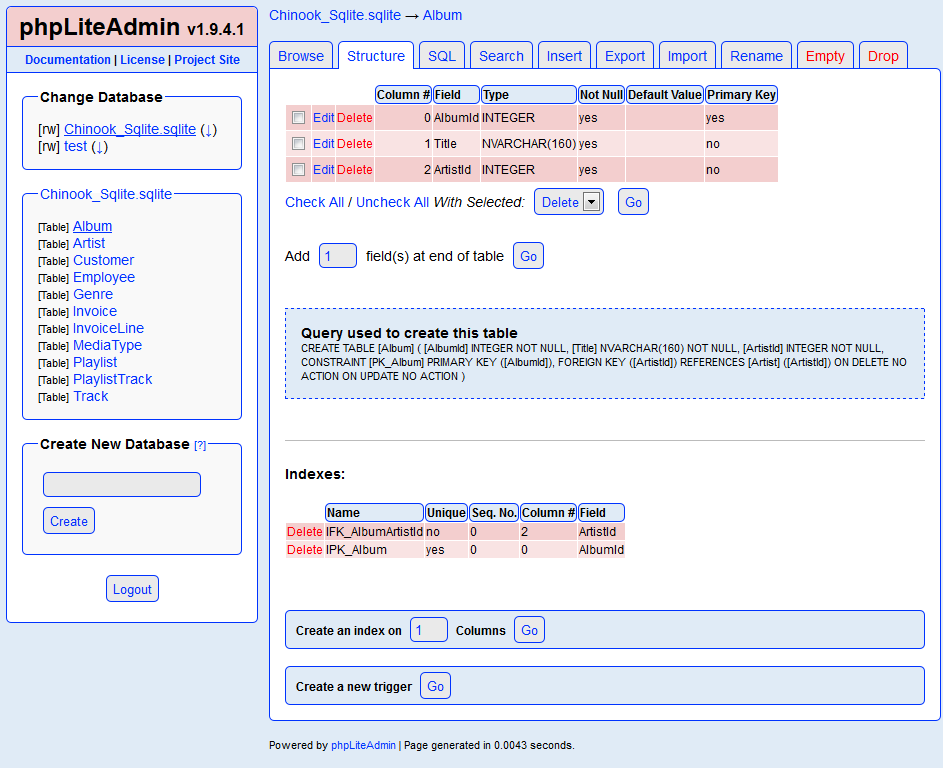The width and height of the screenshot is (943, 768).
Task: Open the Export tab
Action: point(625,56)
